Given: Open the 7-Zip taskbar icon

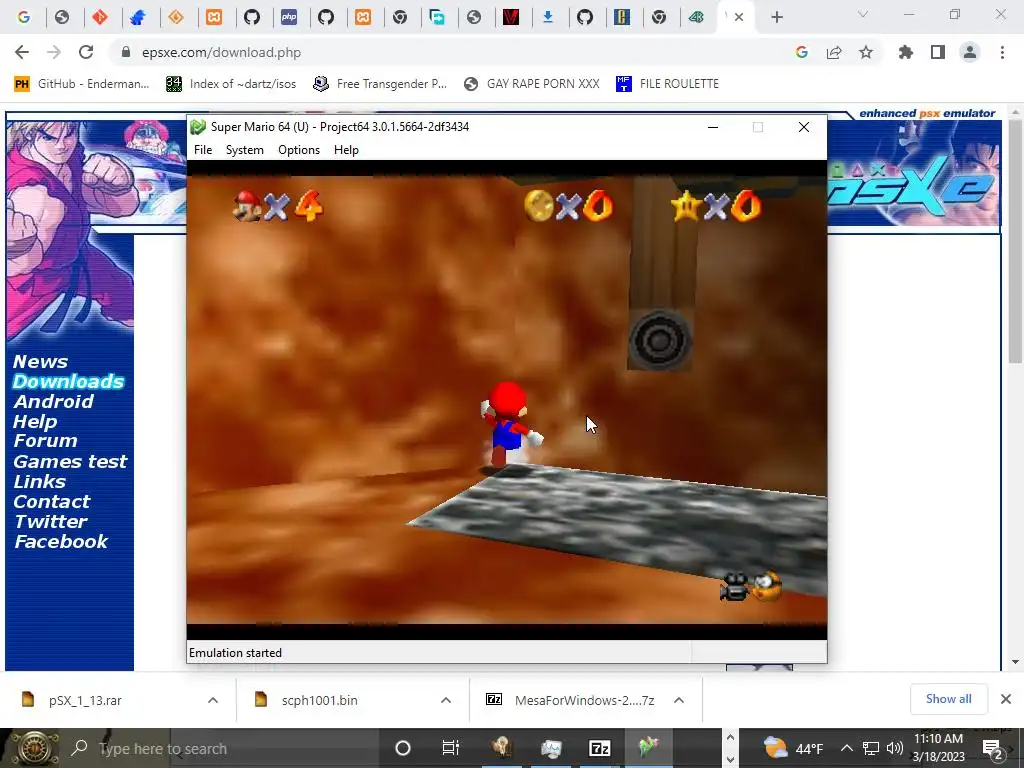Looking at the screenshot, I should 600,748.
